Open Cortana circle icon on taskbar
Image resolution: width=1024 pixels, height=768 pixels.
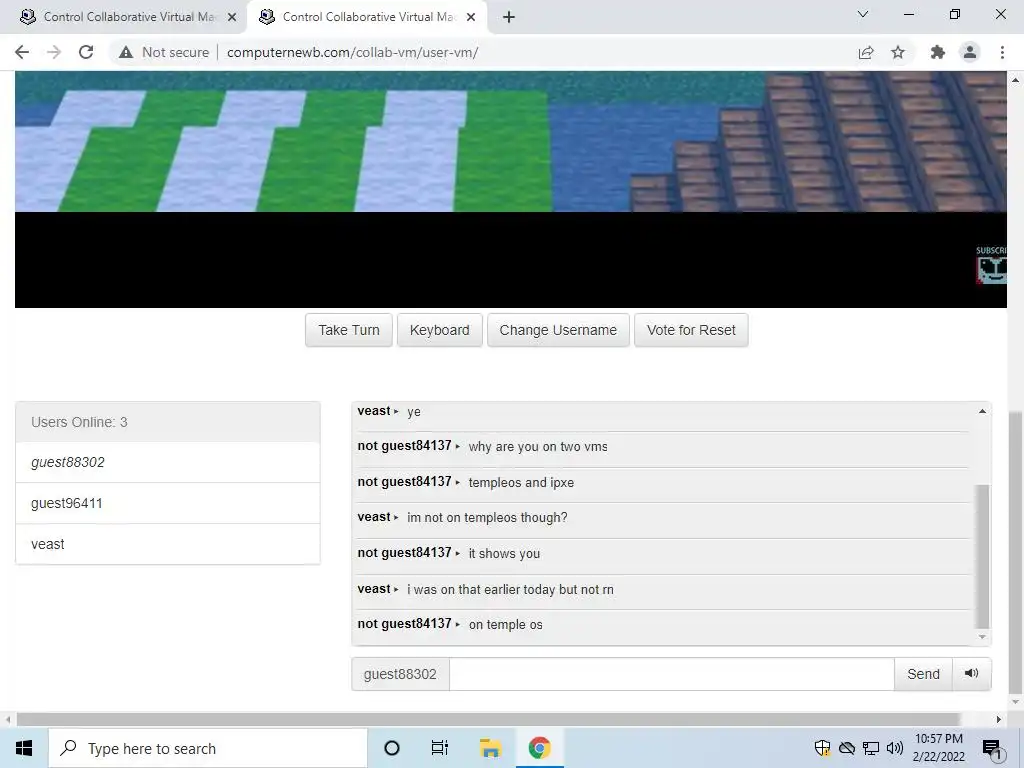392,748
